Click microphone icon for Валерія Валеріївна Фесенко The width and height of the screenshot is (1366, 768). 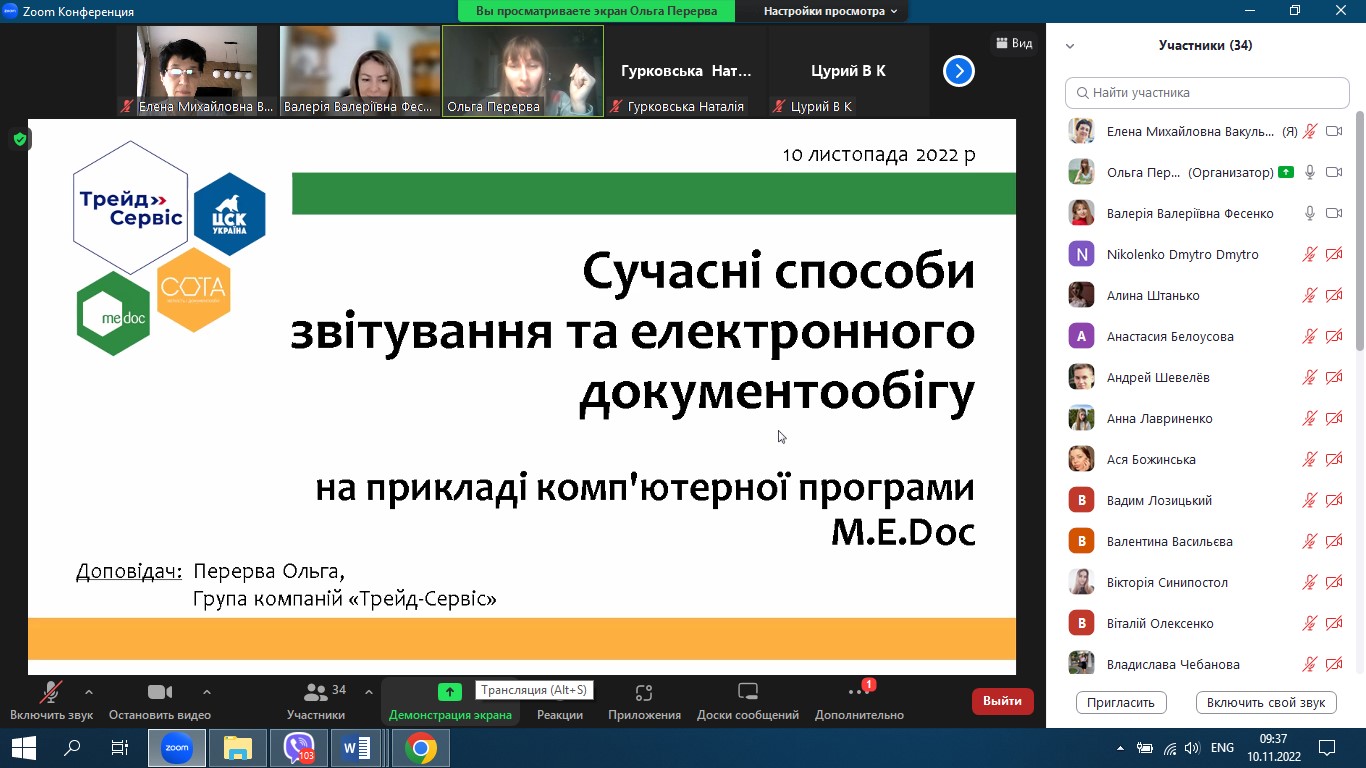pyautogui.click(x=1310, y=213)
